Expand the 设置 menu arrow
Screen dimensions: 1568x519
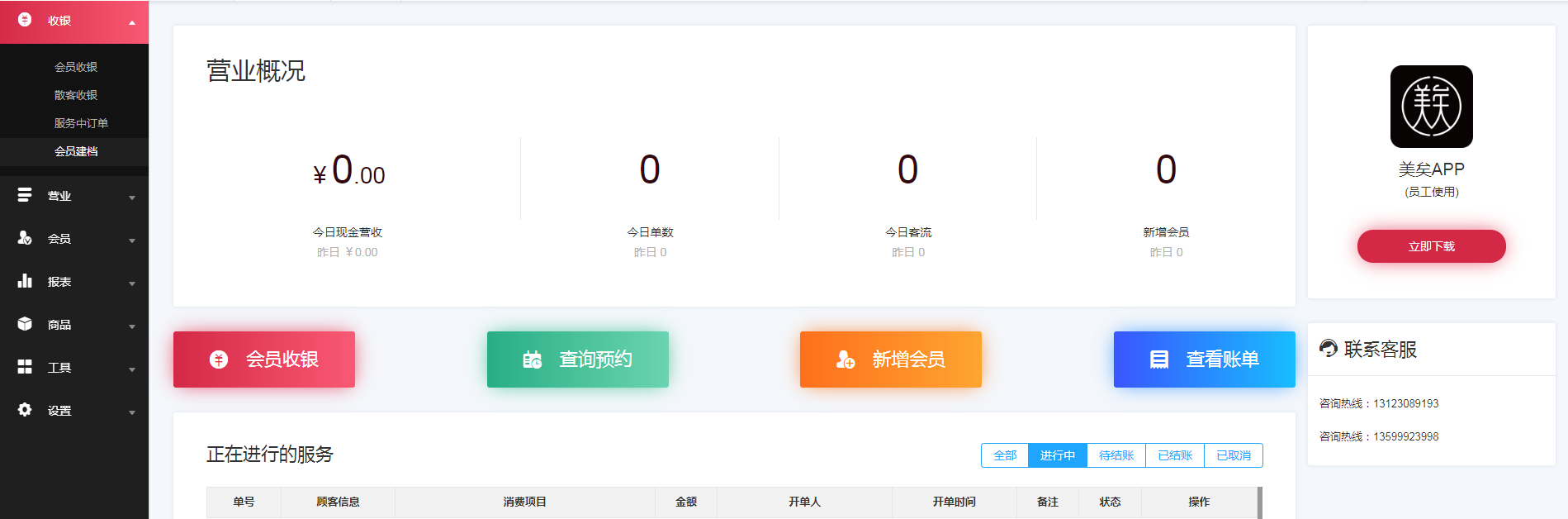coord(132,412)
